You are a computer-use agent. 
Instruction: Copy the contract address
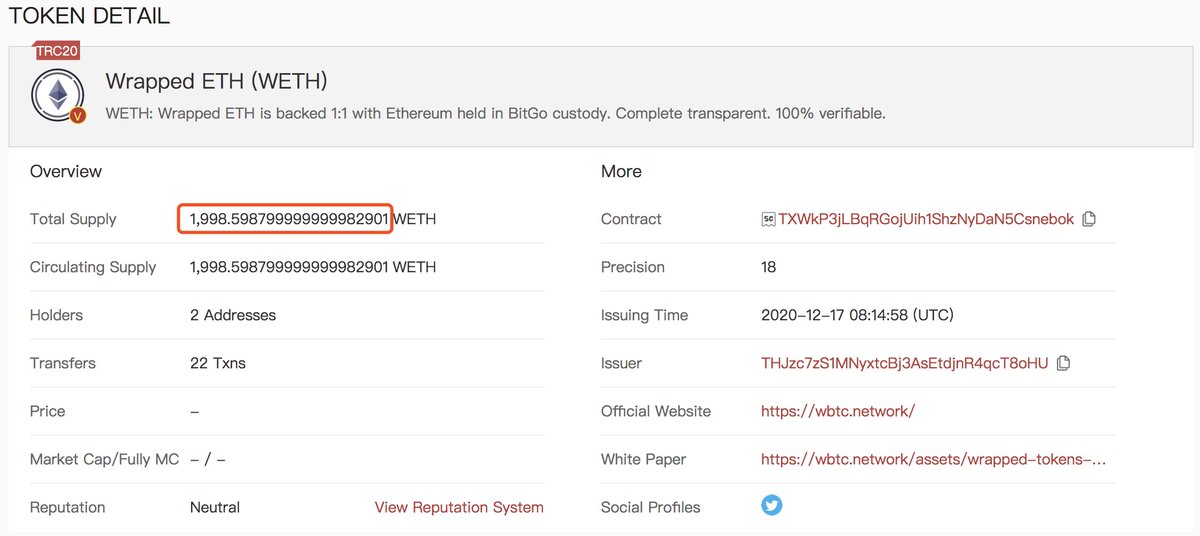pos(1089,219)
